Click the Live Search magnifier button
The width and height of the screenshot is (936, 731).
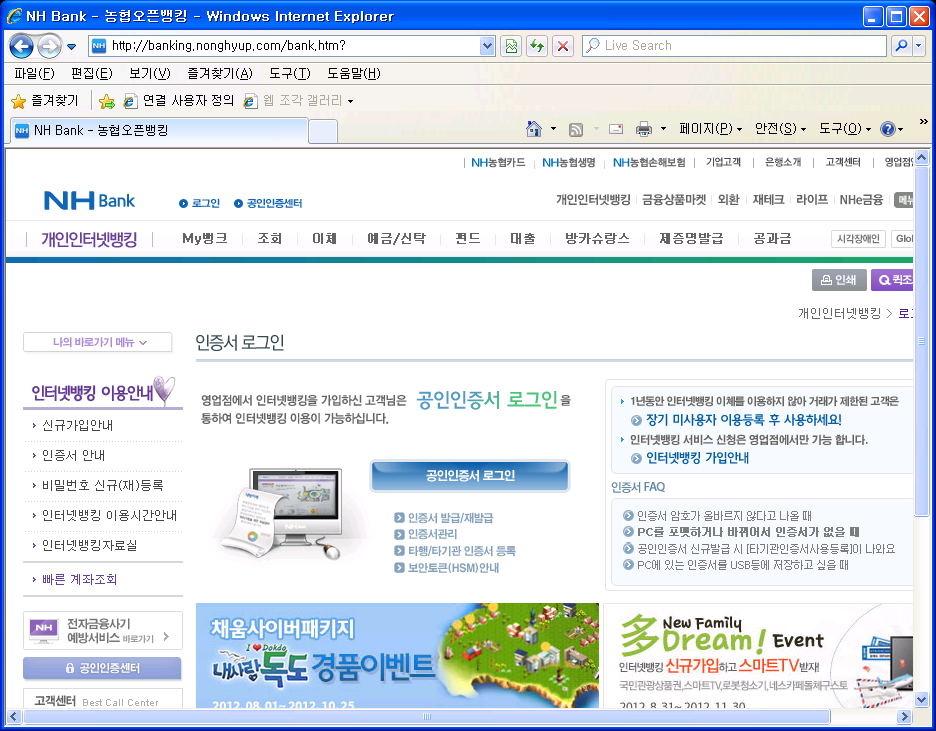901,45
